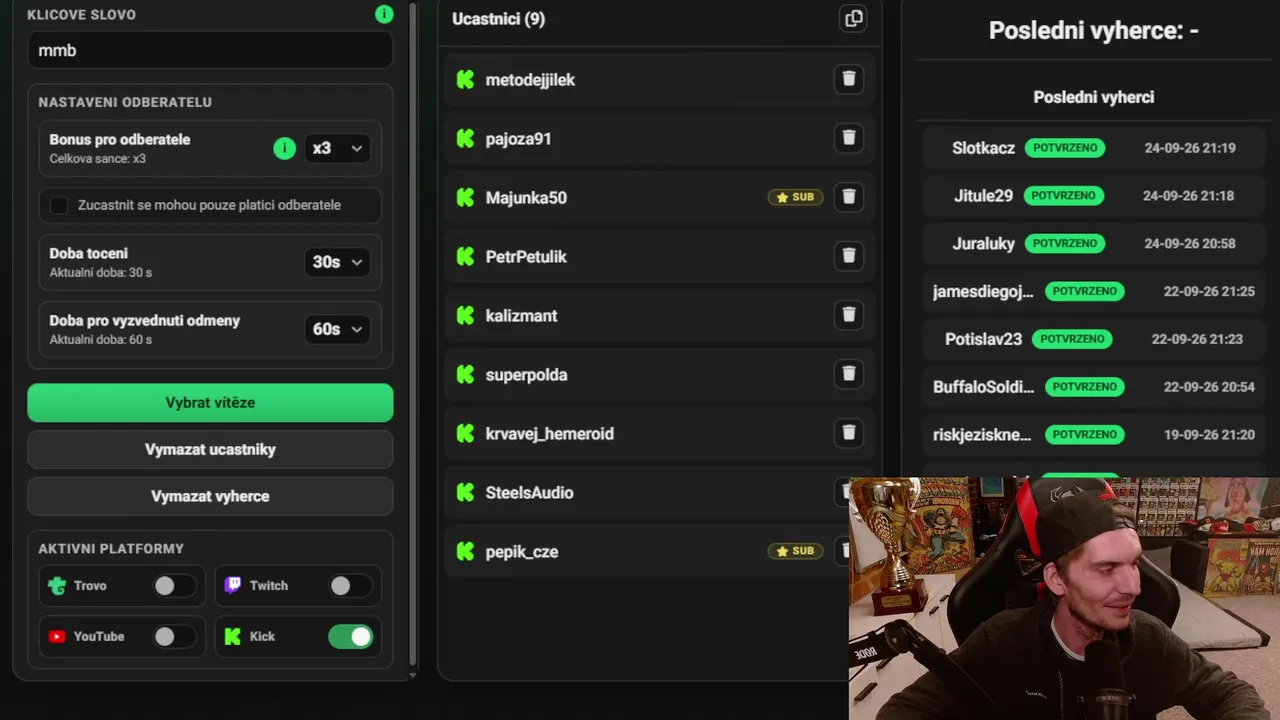Copy participants list with copy icon
Screen dimensions: 1280x720
click(853, 19)
